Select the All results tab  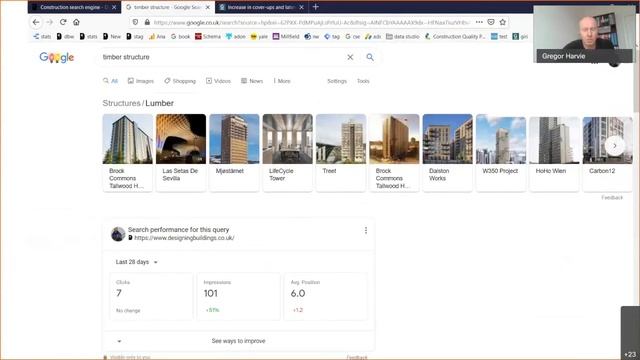(x=111, y=81)
